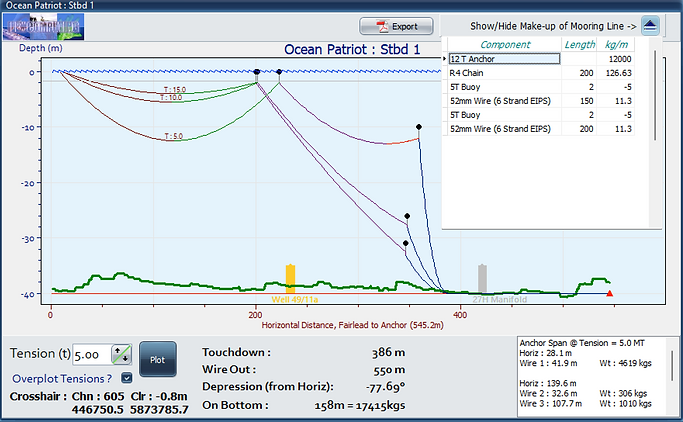683x422 pixels.
Task: Click the Length column header
Action: [x=579, y=44]
